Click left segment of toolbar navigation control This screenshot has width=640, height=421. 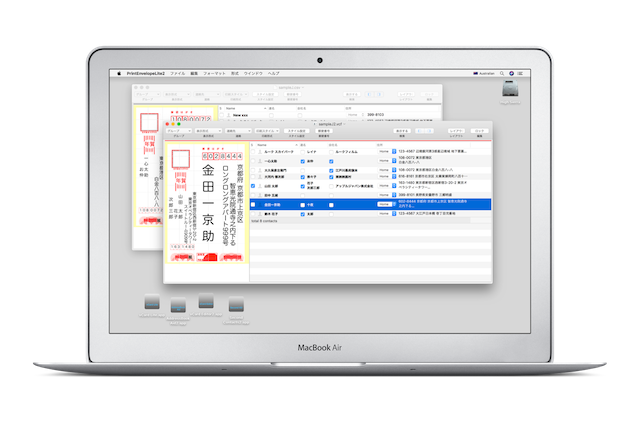pos(420,131)
